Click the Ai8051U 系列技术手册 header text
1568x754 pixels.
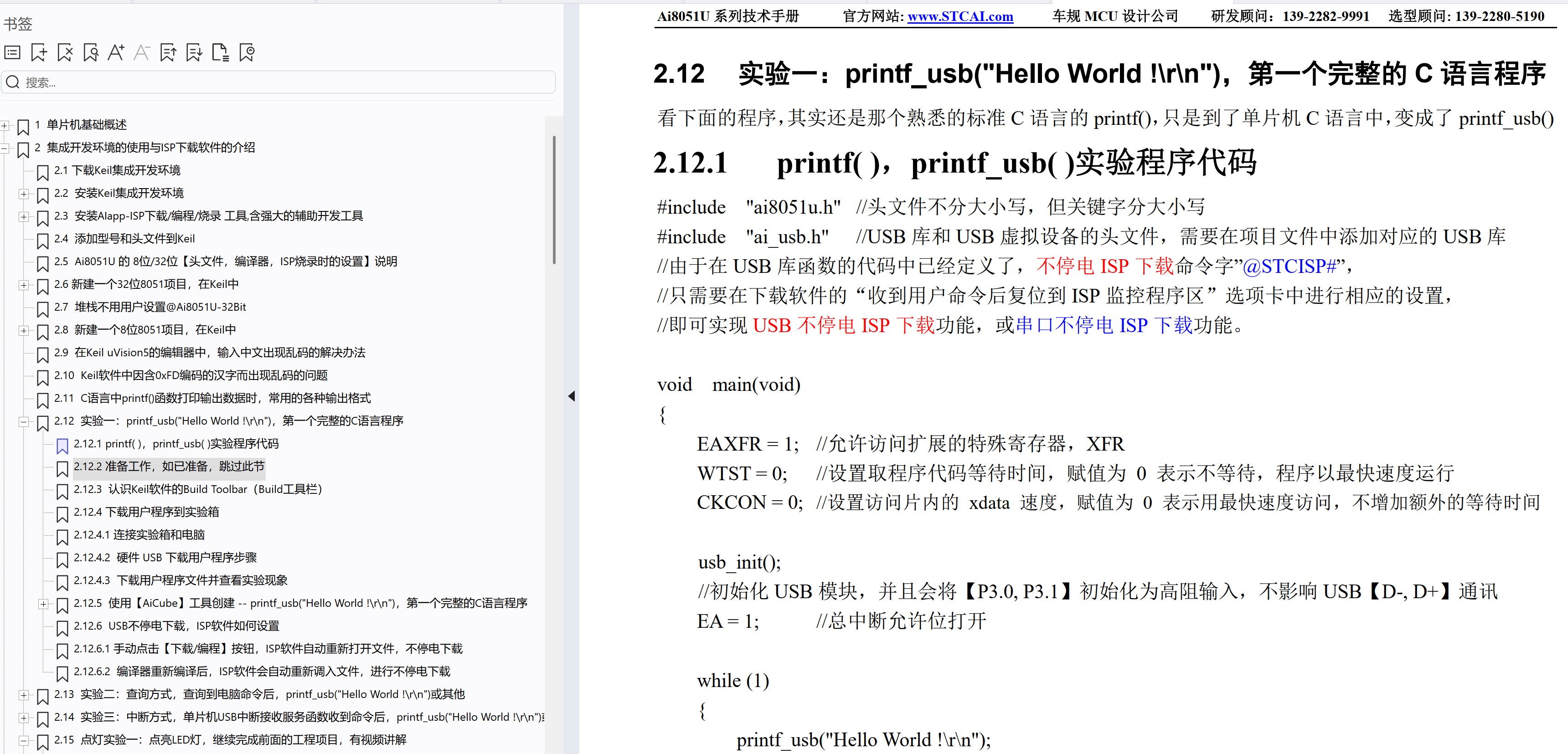pyautogui.click(x=727, y=16)
